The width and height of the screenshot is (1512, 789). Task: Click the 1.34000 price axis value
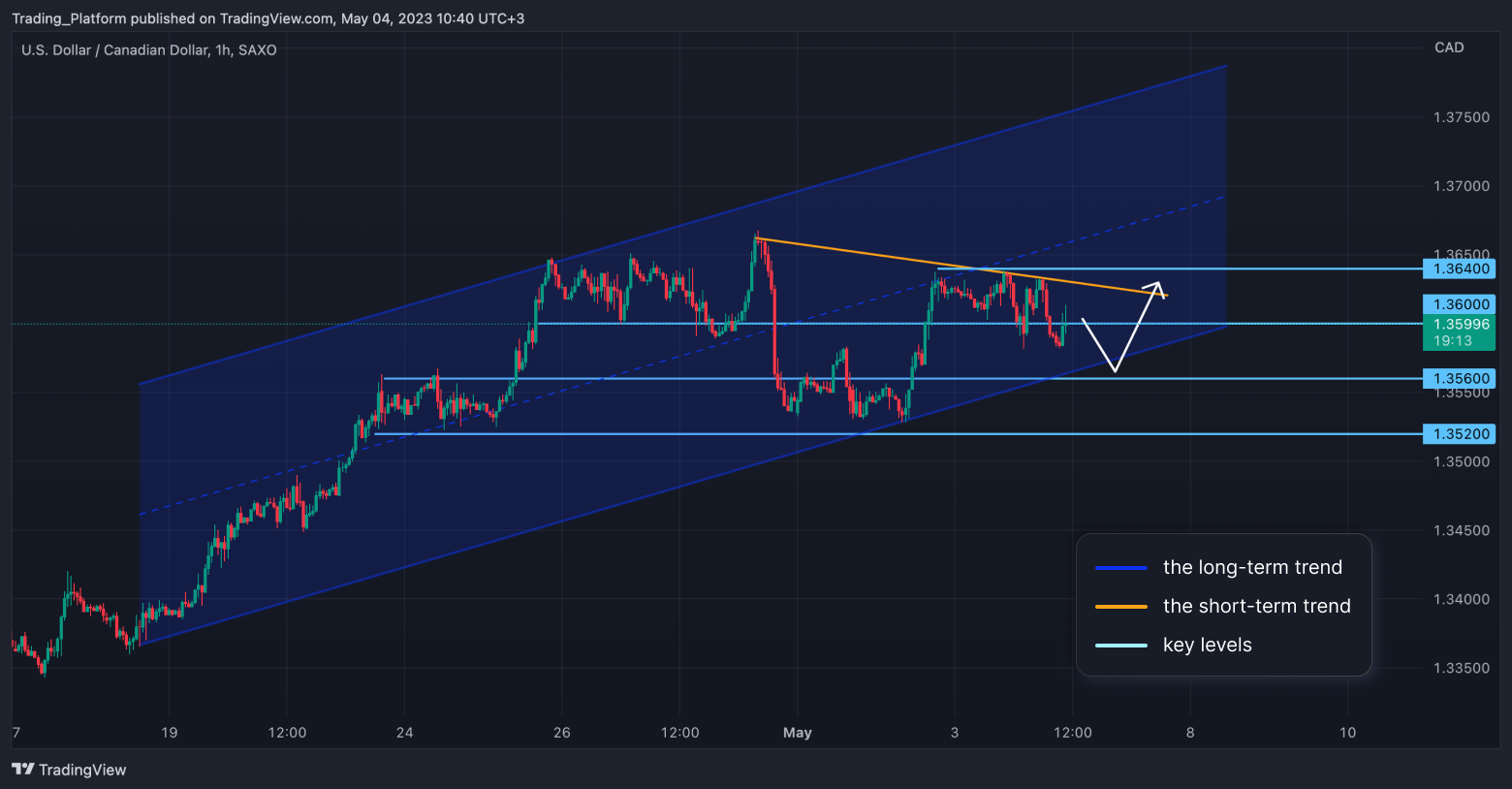coord(1462,599)
